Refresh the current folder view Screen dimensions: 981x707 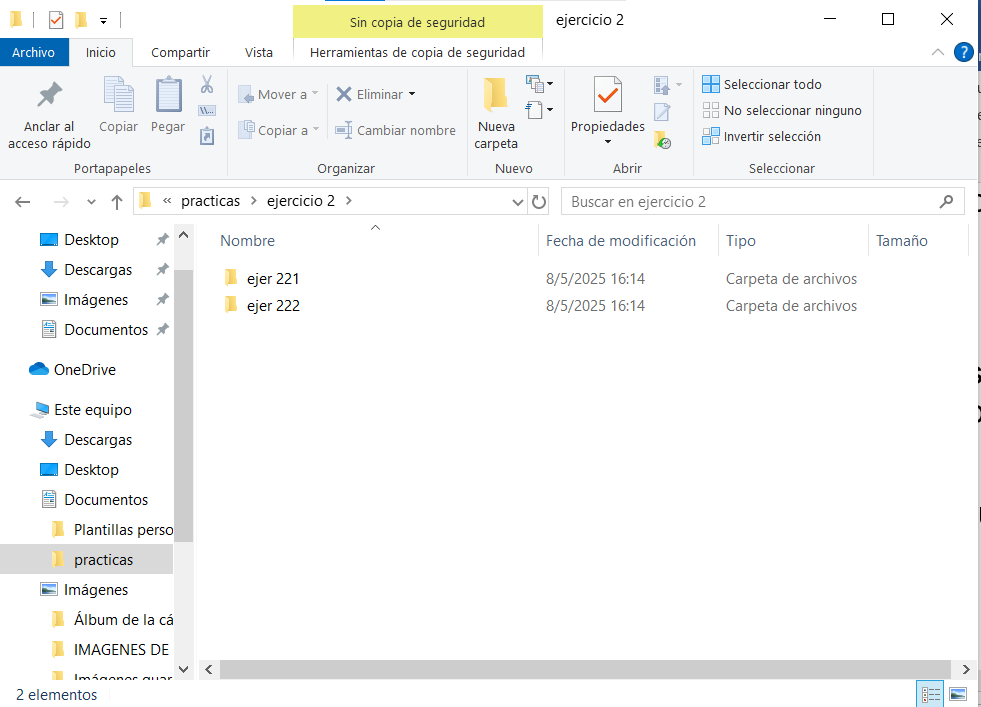pyautogui.click(x=540, y=202)
